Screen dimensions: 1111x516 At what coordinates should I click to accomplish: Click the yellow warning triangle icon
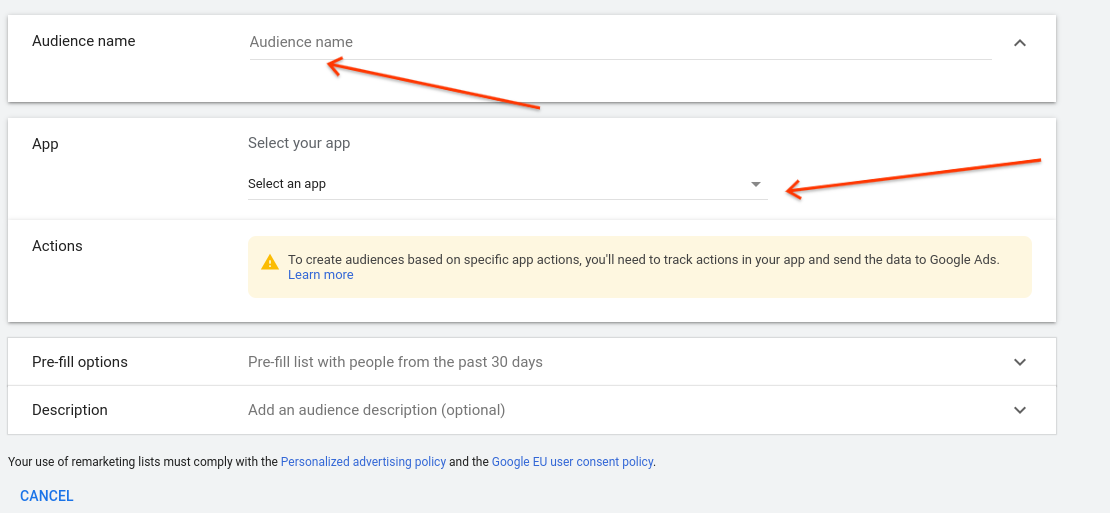(x=270, y=262)
